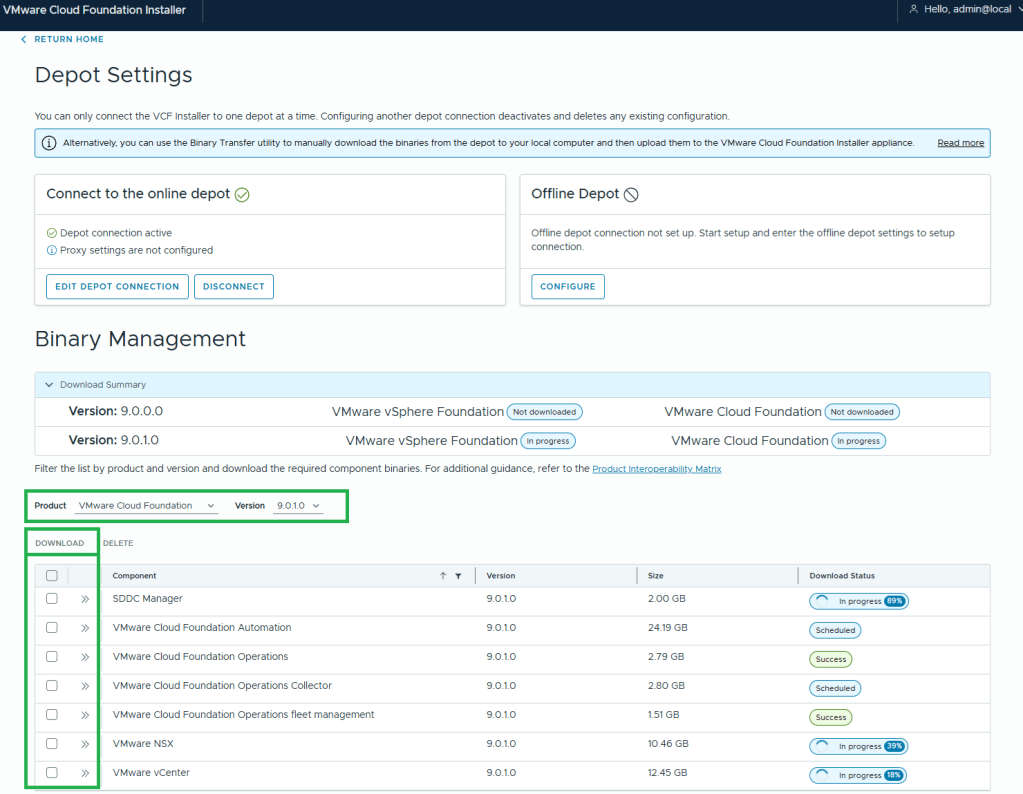Open the Product Interoperability Matrix link
1023x794 pixels.
click(656, 469)
